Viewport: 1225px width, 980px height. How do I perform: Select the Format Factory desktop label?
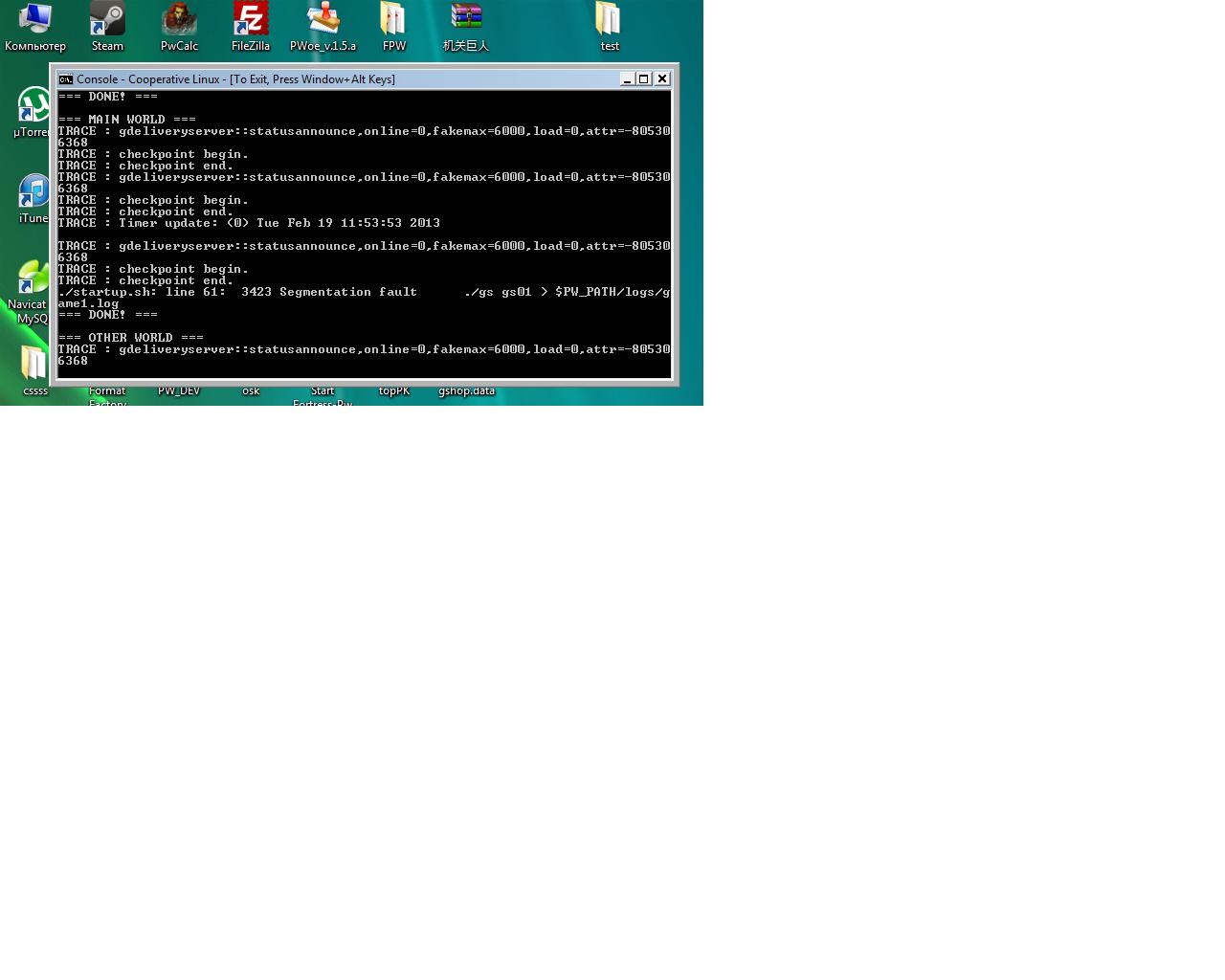click(x=107, y=395)
